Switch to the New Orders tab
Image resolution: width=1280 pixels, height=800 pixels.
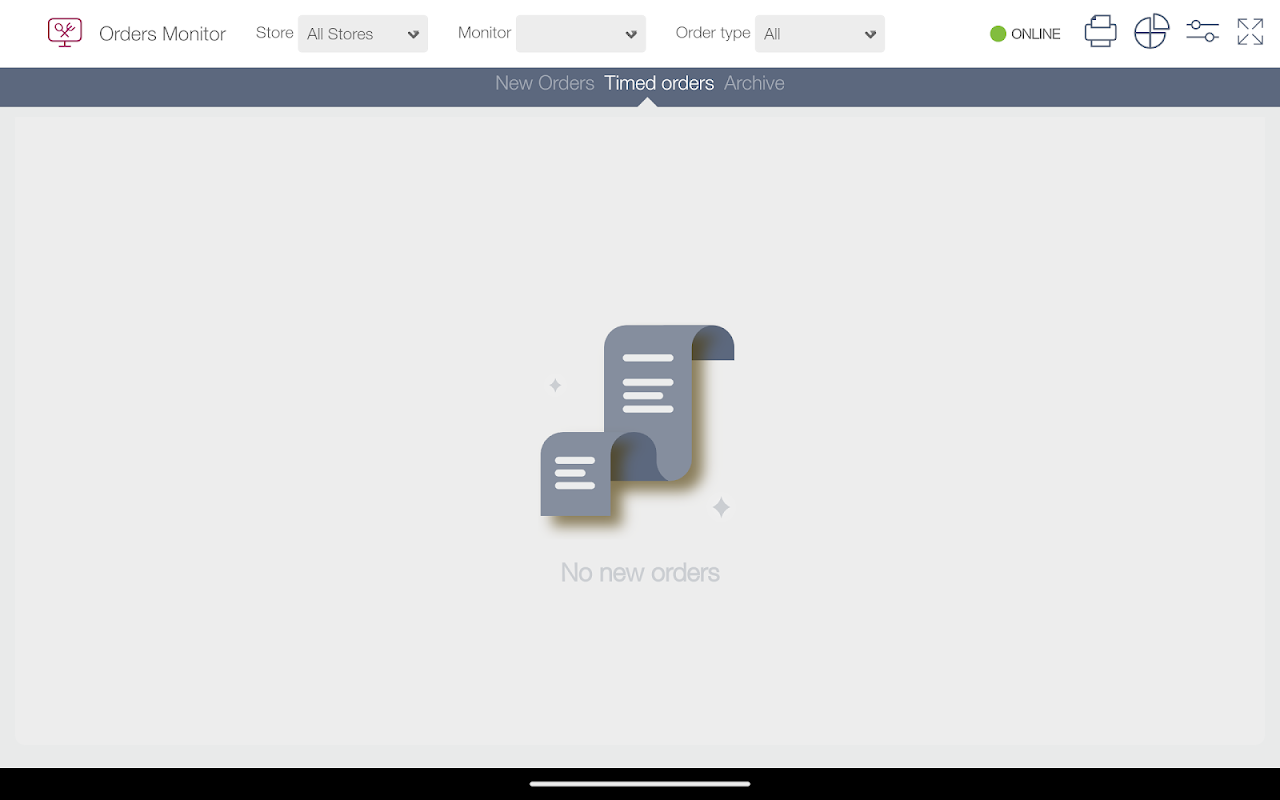click(545, 83)
